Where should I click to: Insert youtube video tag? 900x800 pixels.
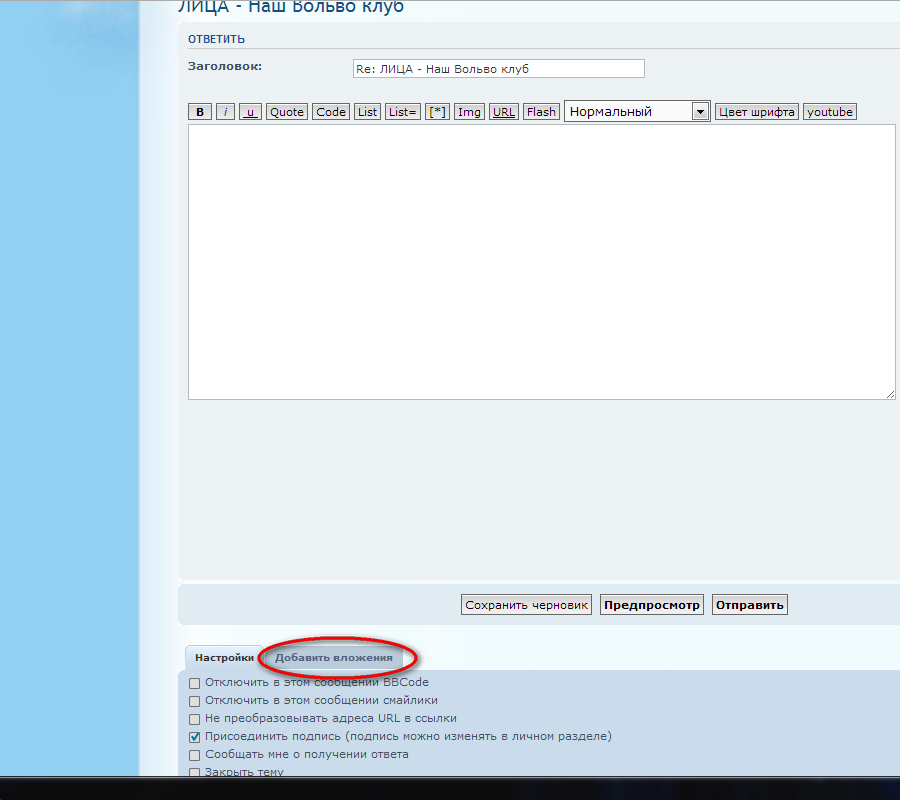(x=830, y=112)
